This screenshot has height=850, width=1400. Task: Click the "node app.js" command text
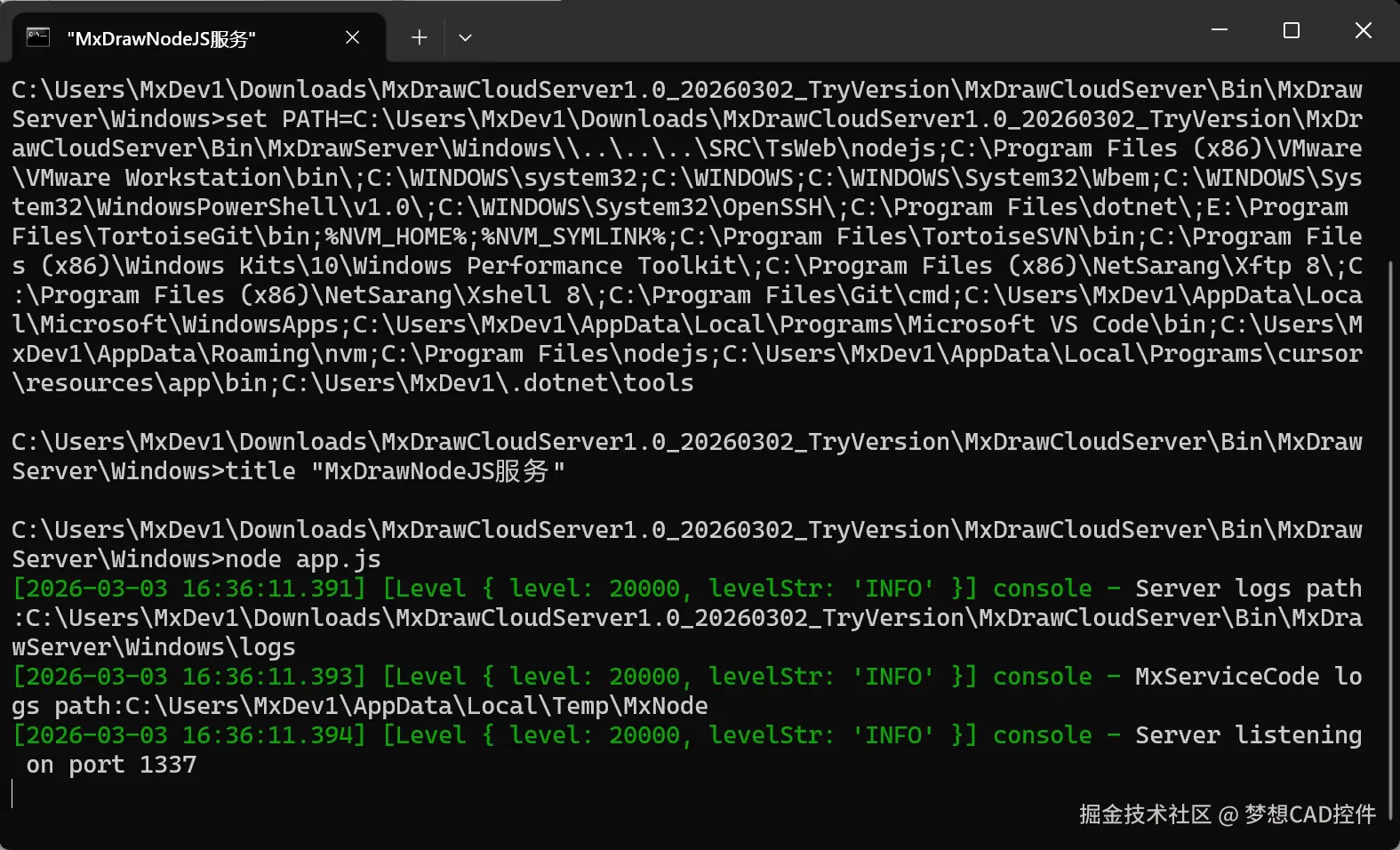click(303, 559)
